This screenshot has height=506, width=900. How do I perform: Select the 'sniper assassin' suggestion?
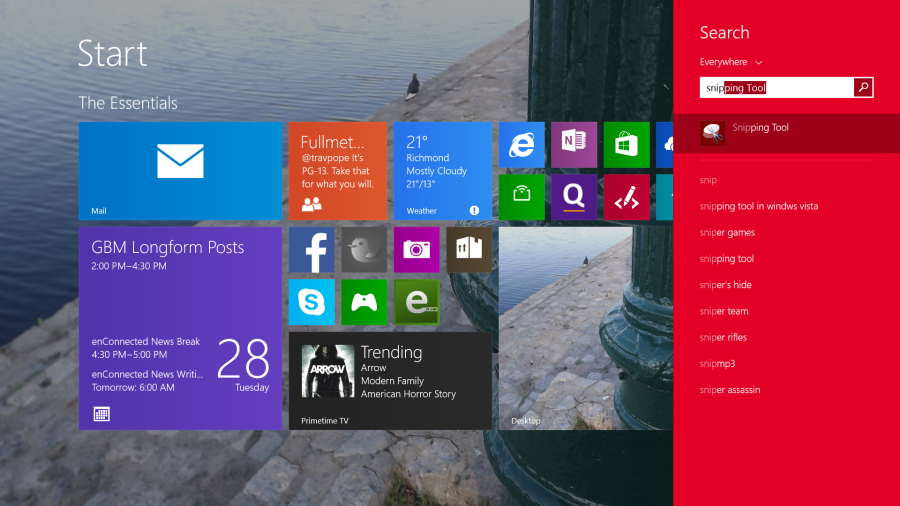pyautogui.click(x=730, y=390)
